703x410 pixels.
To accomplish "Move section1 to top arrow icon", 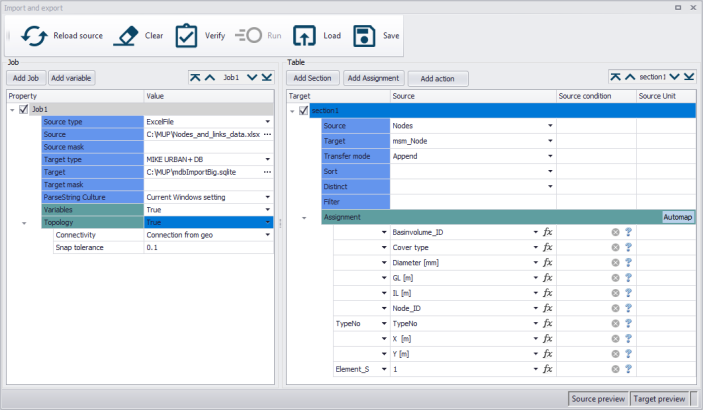I will [616, 77].
